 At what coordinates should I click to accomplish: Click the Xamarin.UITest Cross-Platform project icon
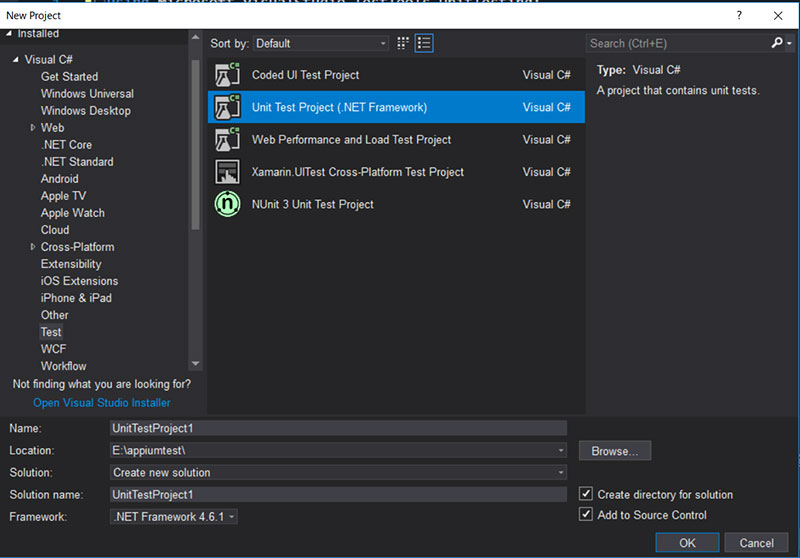tap(228, 172)
